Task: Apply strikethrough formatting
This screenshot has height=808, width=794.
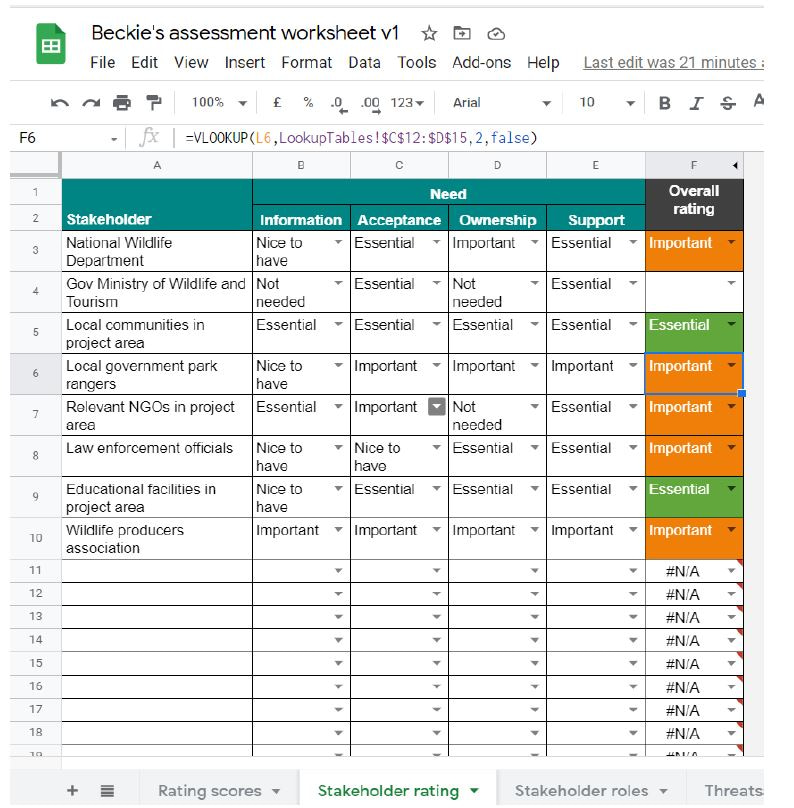Action: tap(727, 103)
